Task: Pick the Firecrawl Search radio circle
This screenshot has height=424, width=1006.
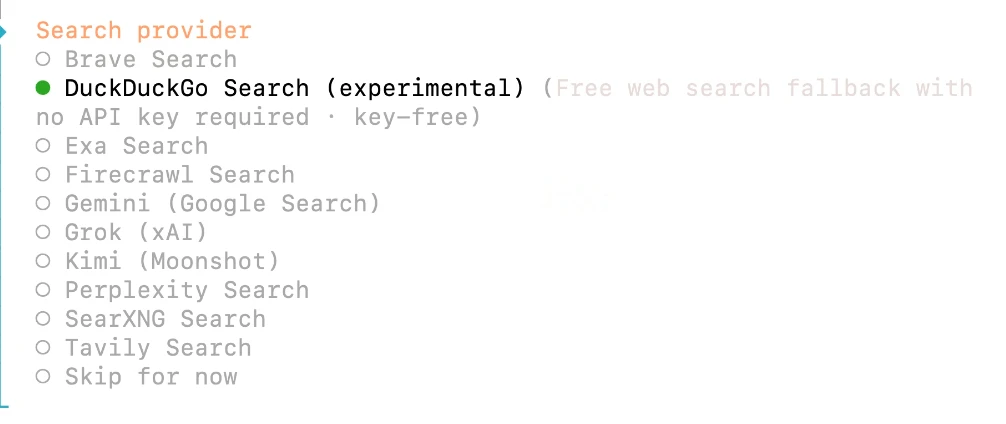Action: pyautogui.click(x=43, y=175)
